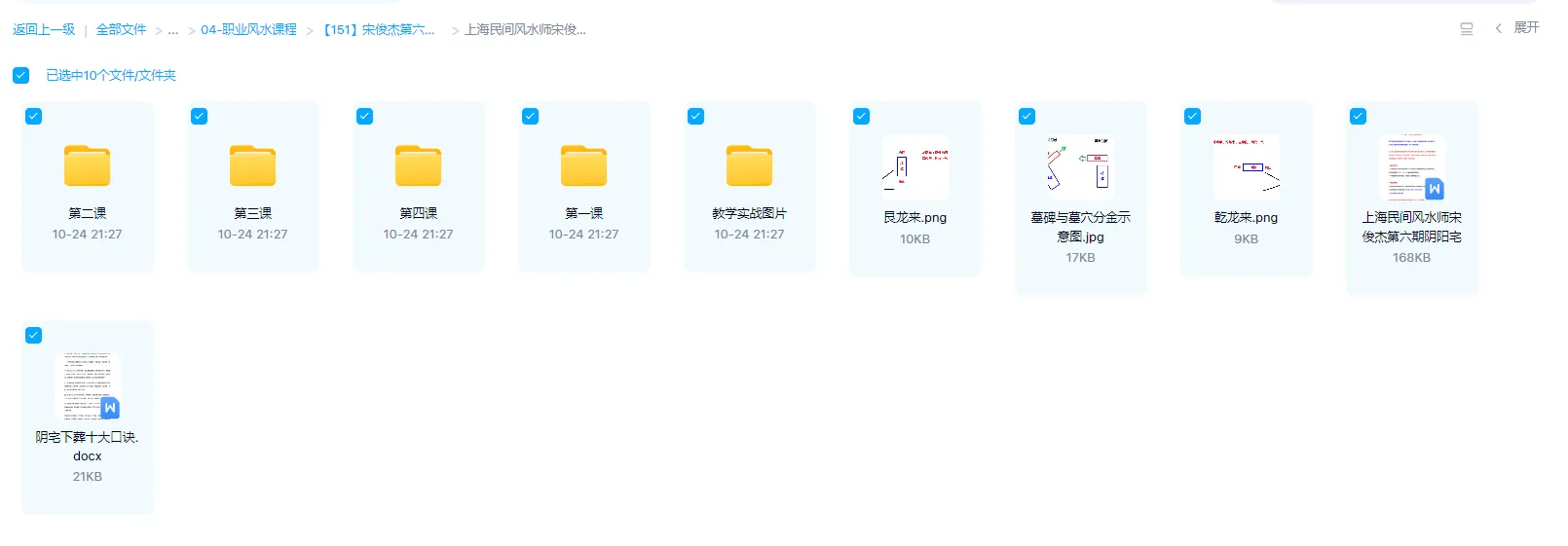Uncheck the 第三课 folder checkbox
This screenshot has width=1568, height=546.
pos(199,116)
